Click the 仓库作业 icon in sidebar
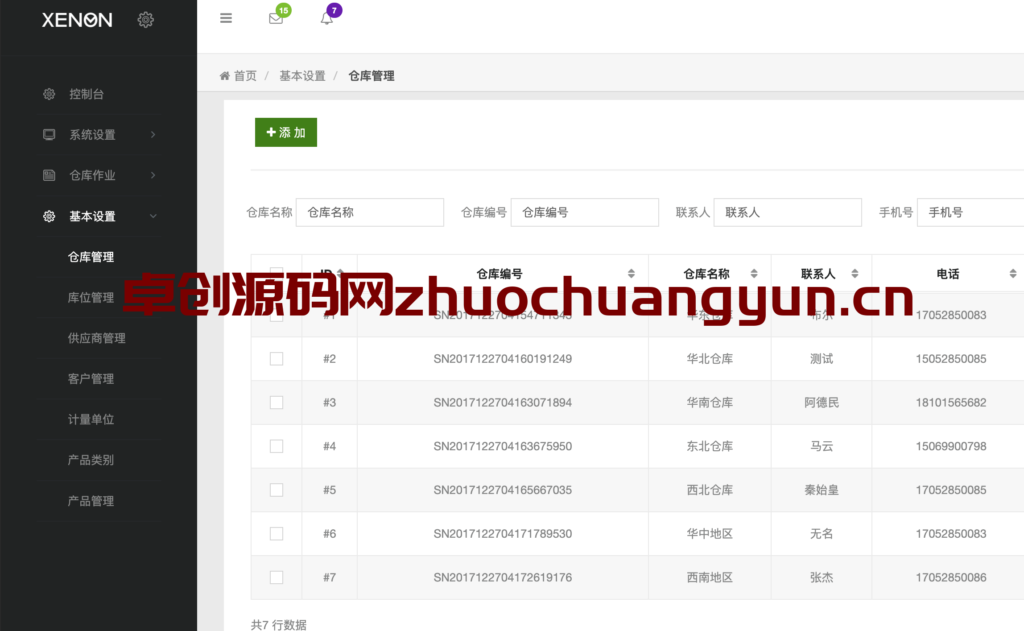1024x631 pixels. (49, 175)
